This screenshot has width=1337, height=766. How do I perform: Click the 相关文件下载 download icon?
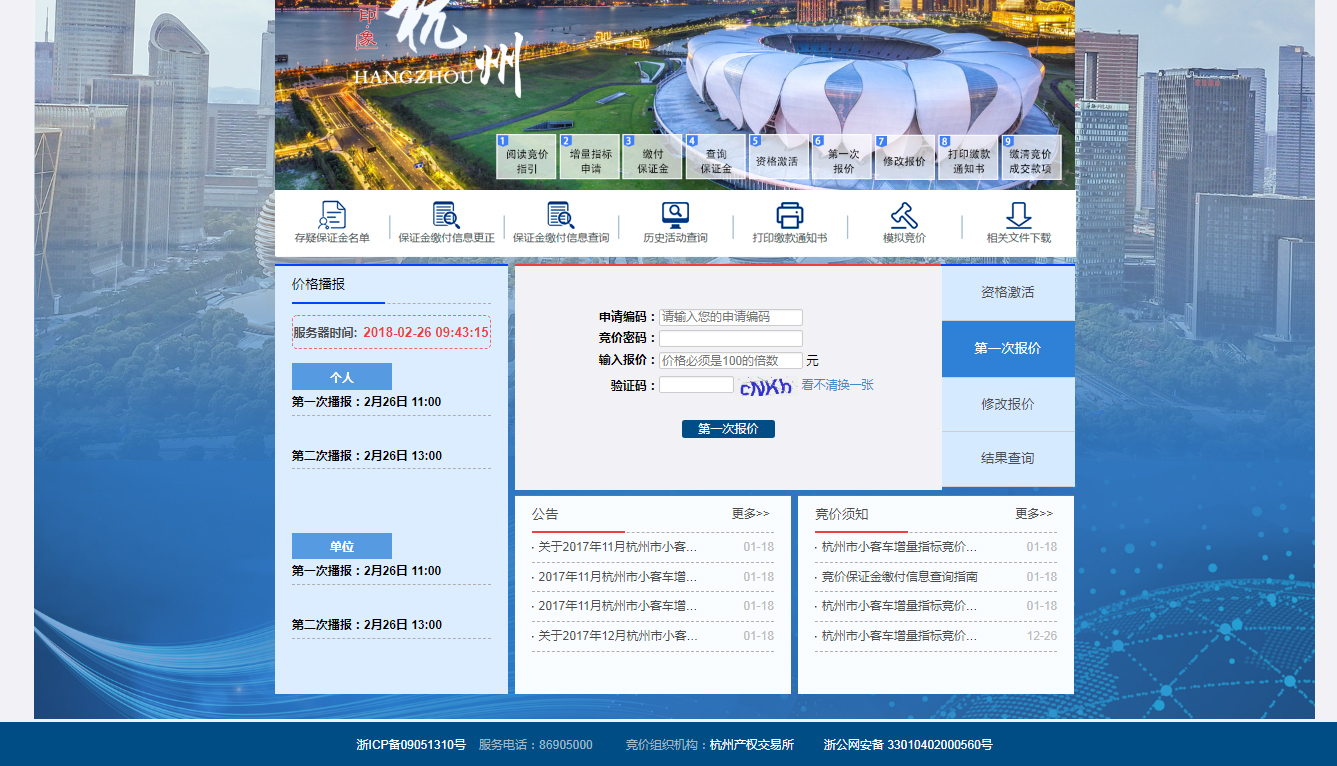pyautogui.click(x=1018, y=216)
